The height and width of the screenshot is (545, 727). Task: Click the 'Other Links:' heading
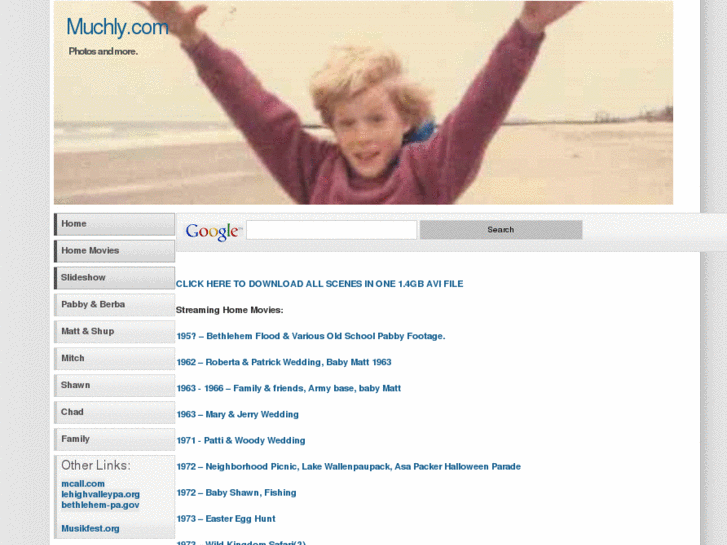[x=96, y=465]
